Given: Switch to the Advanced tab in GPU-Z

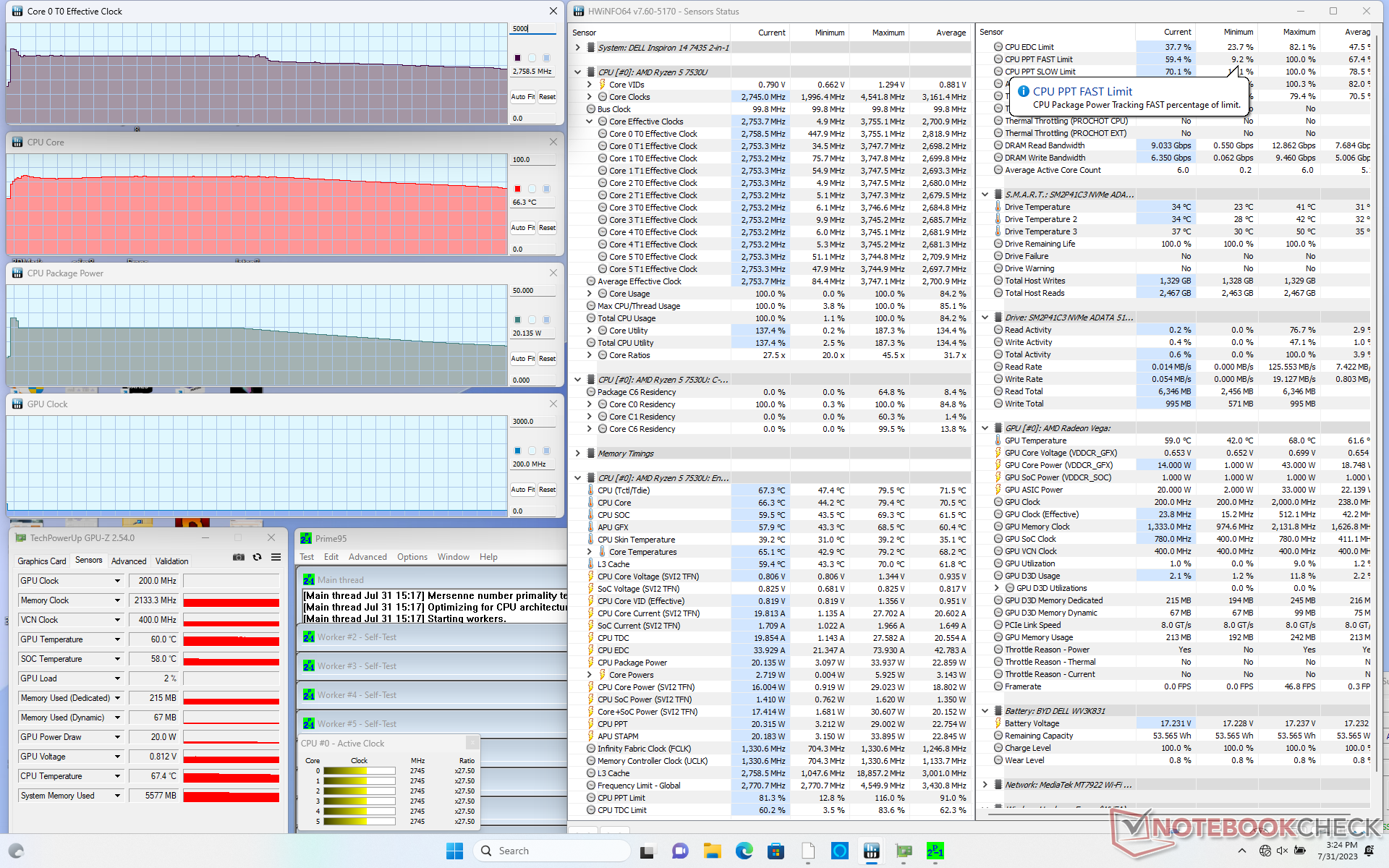Looking at the screenshot, I should [x=129, y=561].
